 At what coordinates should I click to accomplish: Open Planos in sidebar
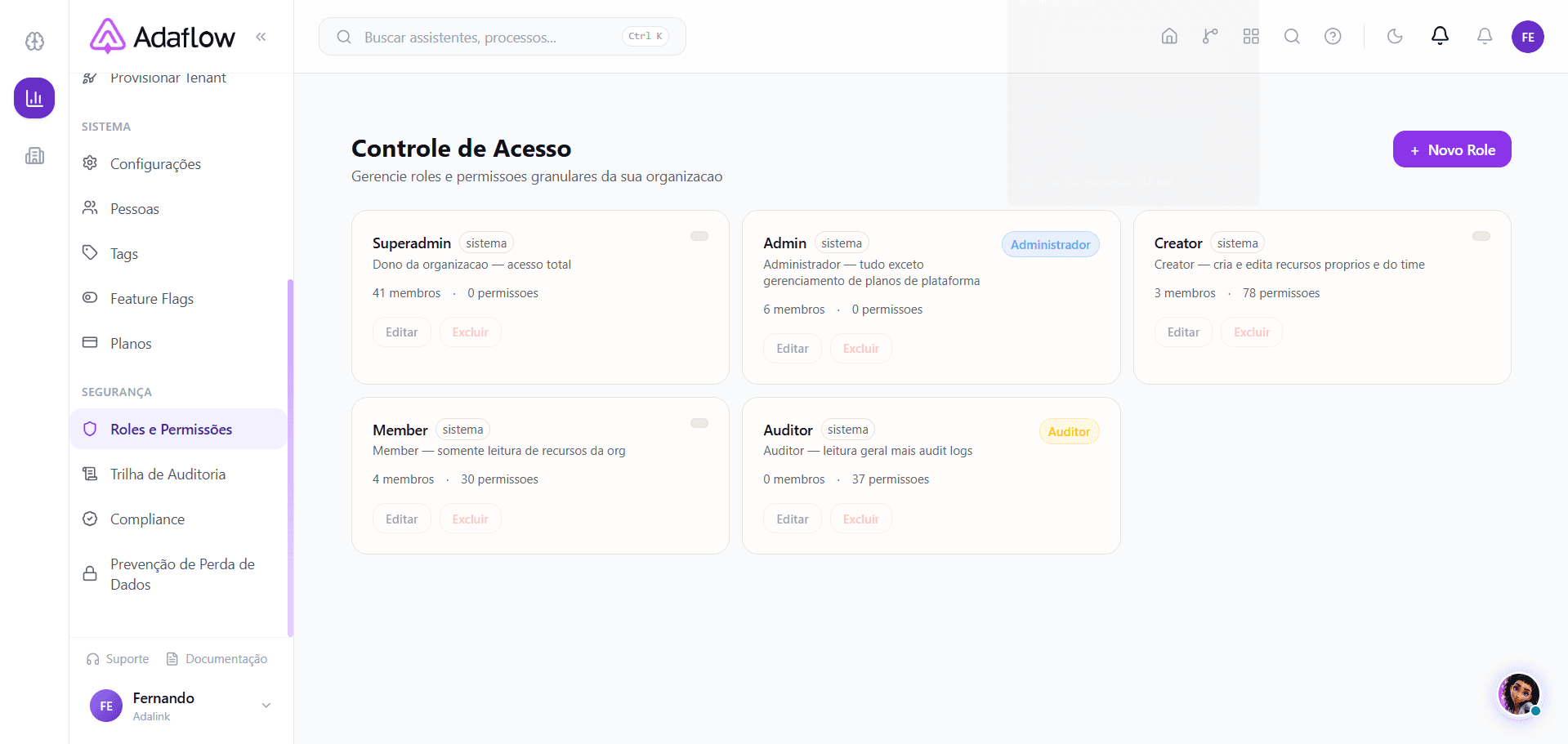[x=178, y=344]
